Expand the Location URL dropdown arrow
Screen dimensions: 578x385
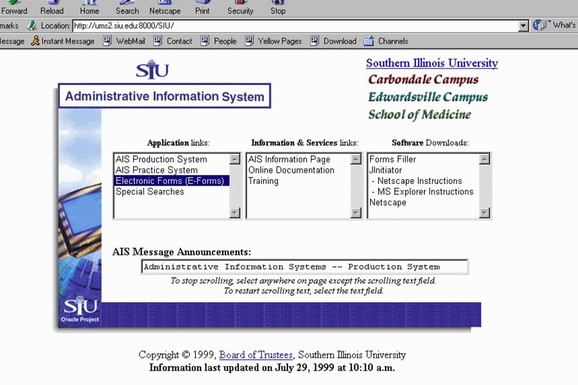click(x=523, y=26)
